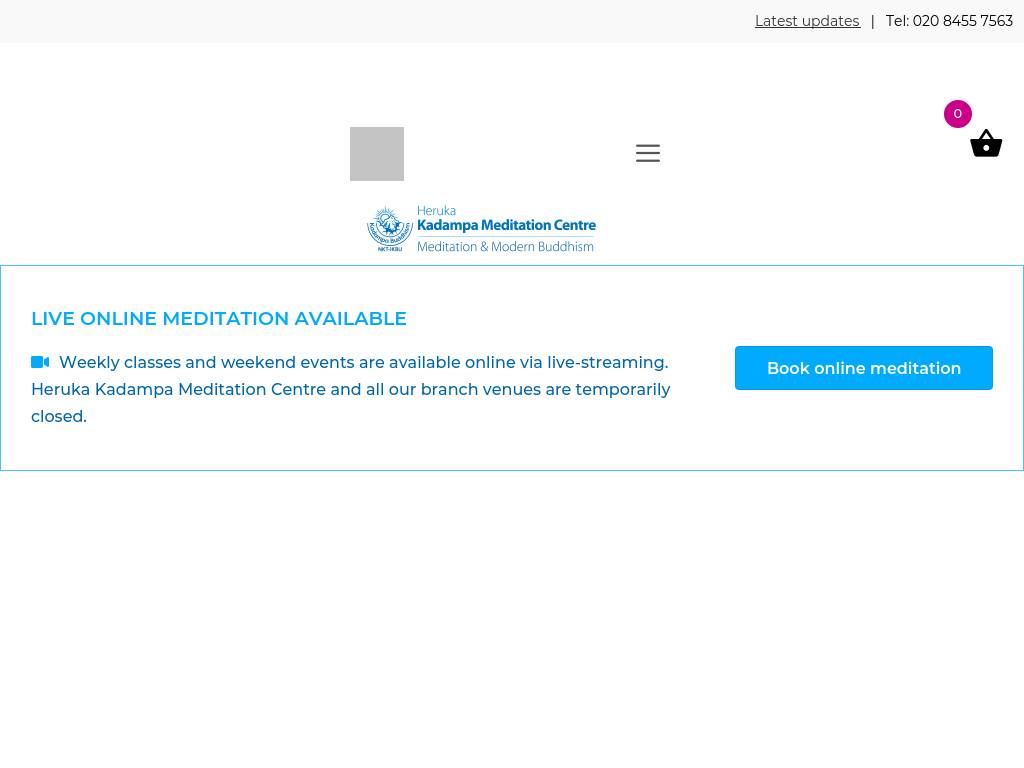Viewport: 1024px width, 768px height.
Task: Click the Kadampa Meditation Centre logo text
Action: pyautogui.click(x=506, y=226)
